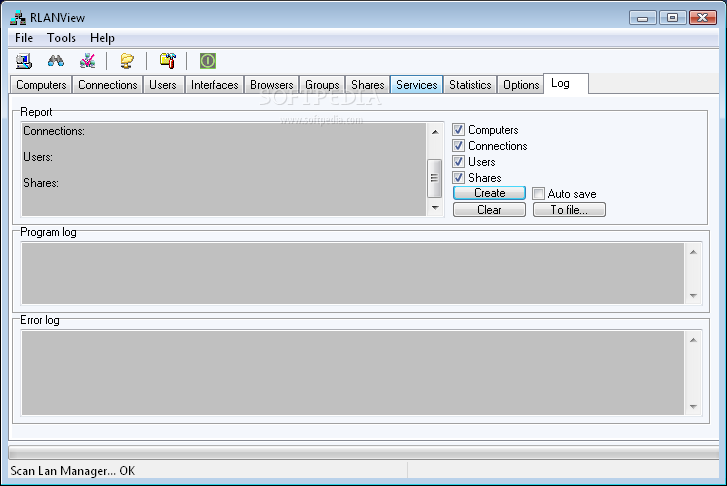Uncheck the Computers report checkbox
727x486 pixels.
[459, 129]
